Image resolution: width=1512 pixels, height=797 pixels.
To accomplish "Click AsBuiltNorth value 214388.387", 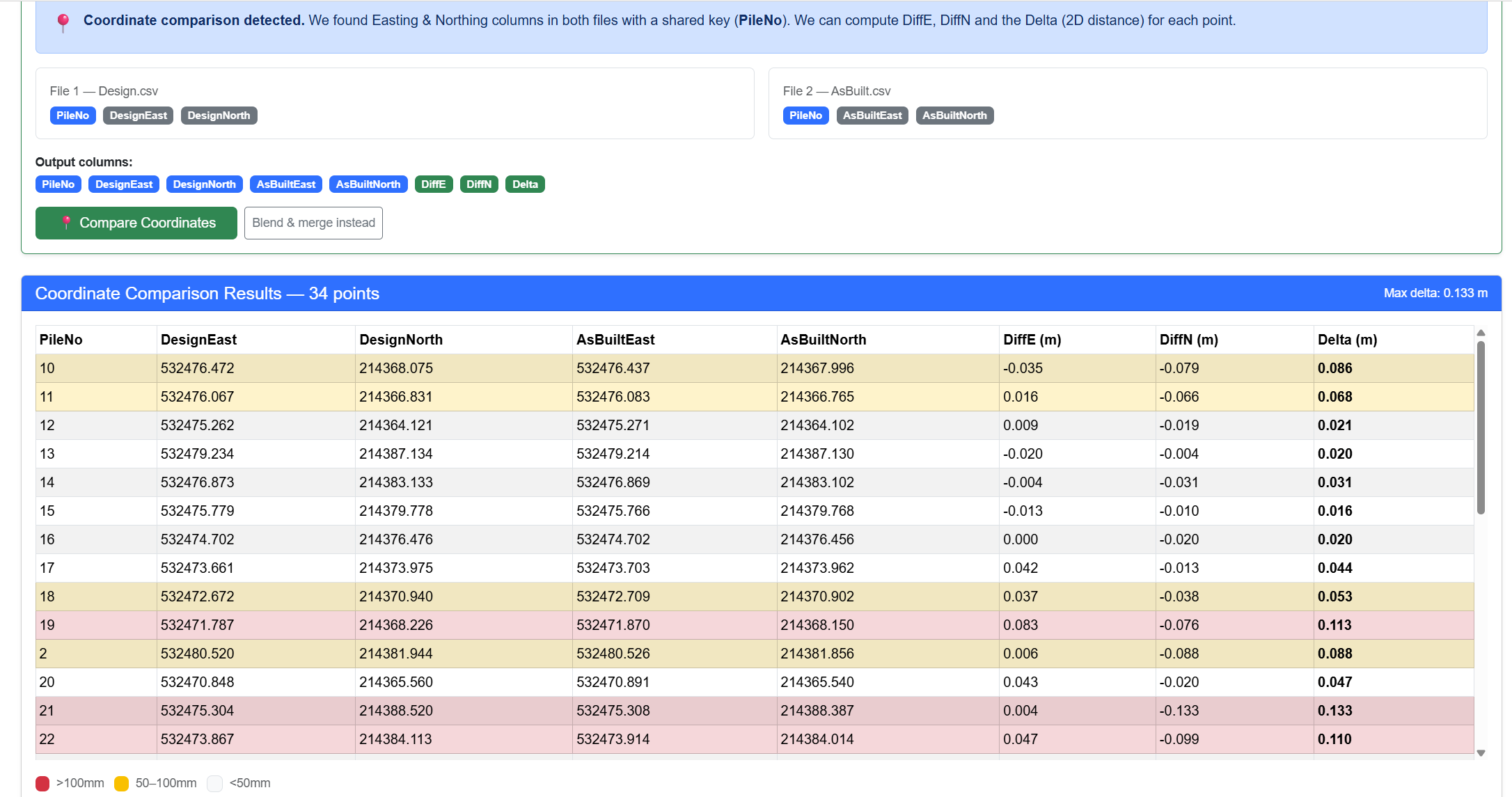I will [x=817, y=711].
